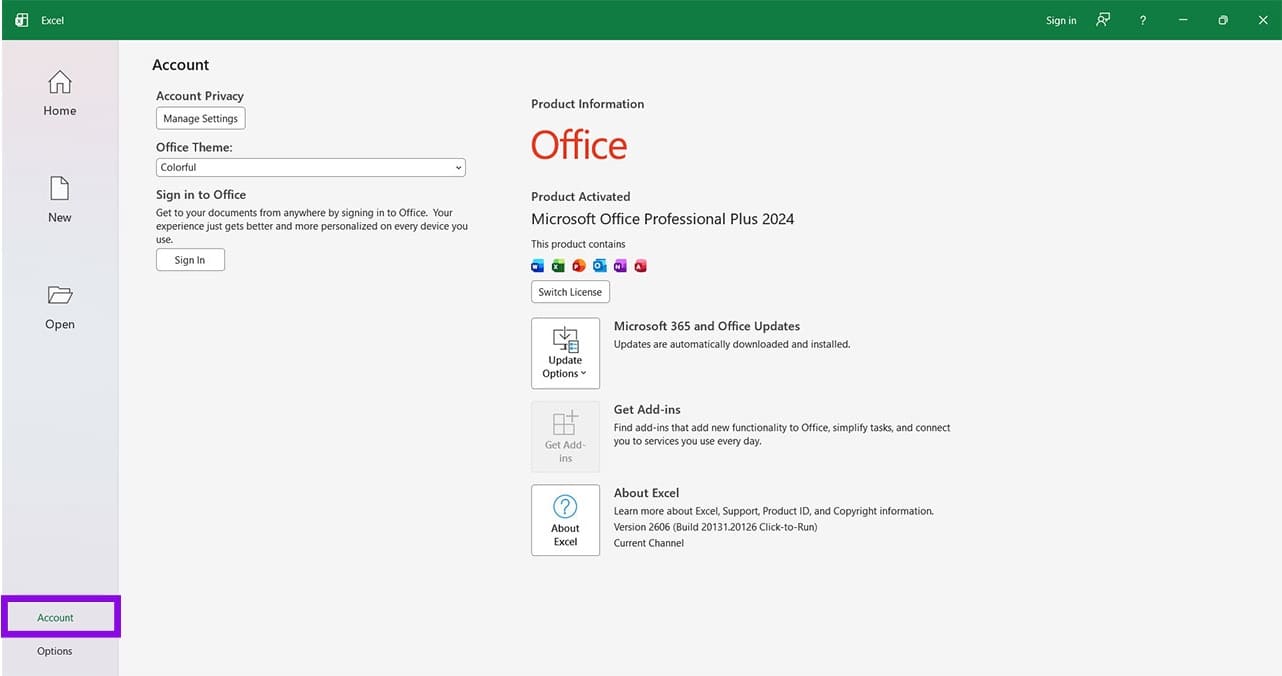The height and width of the screenshot is (676, 1282).
Task: Open the About Excel button
Action: tap(566, 520)
